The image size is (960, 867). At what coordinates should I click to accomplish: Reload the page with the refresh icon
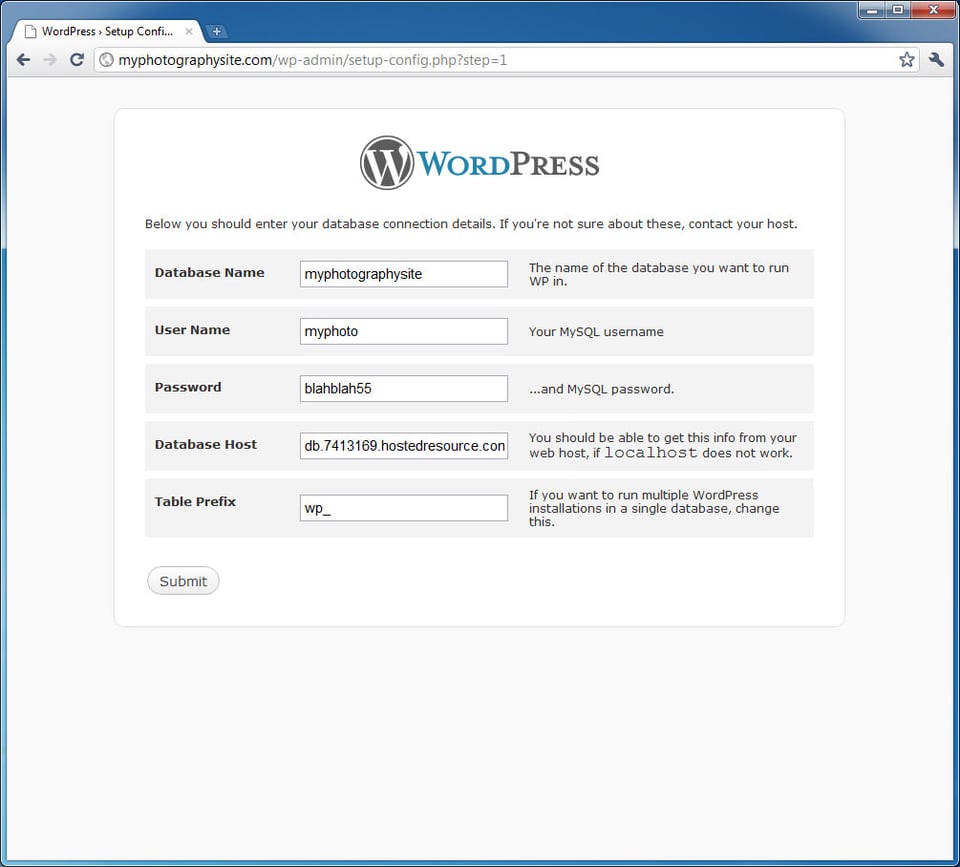click(x=77, y=60)
